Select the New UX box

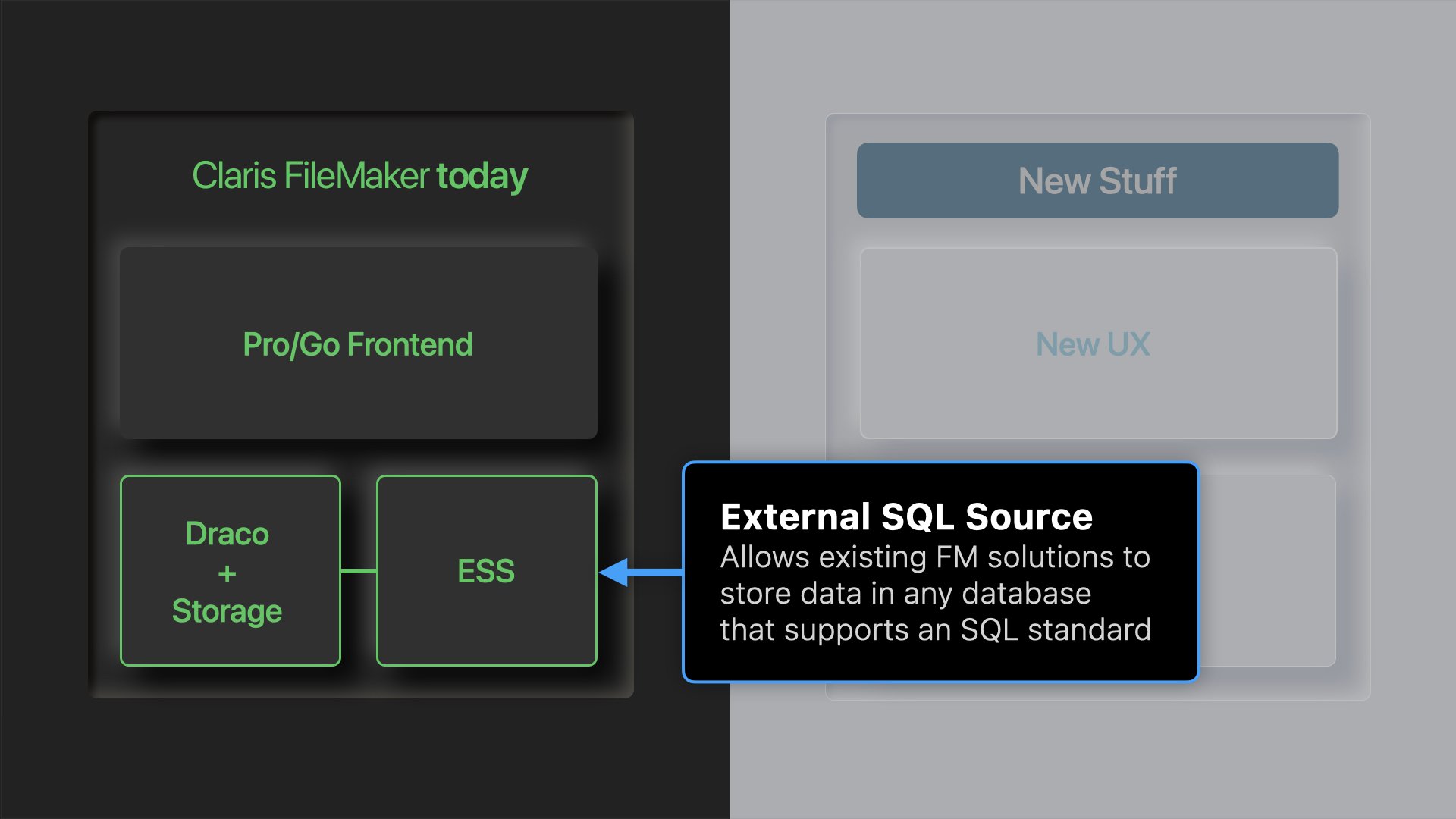pyautogui.click(x=1098, y=343)
